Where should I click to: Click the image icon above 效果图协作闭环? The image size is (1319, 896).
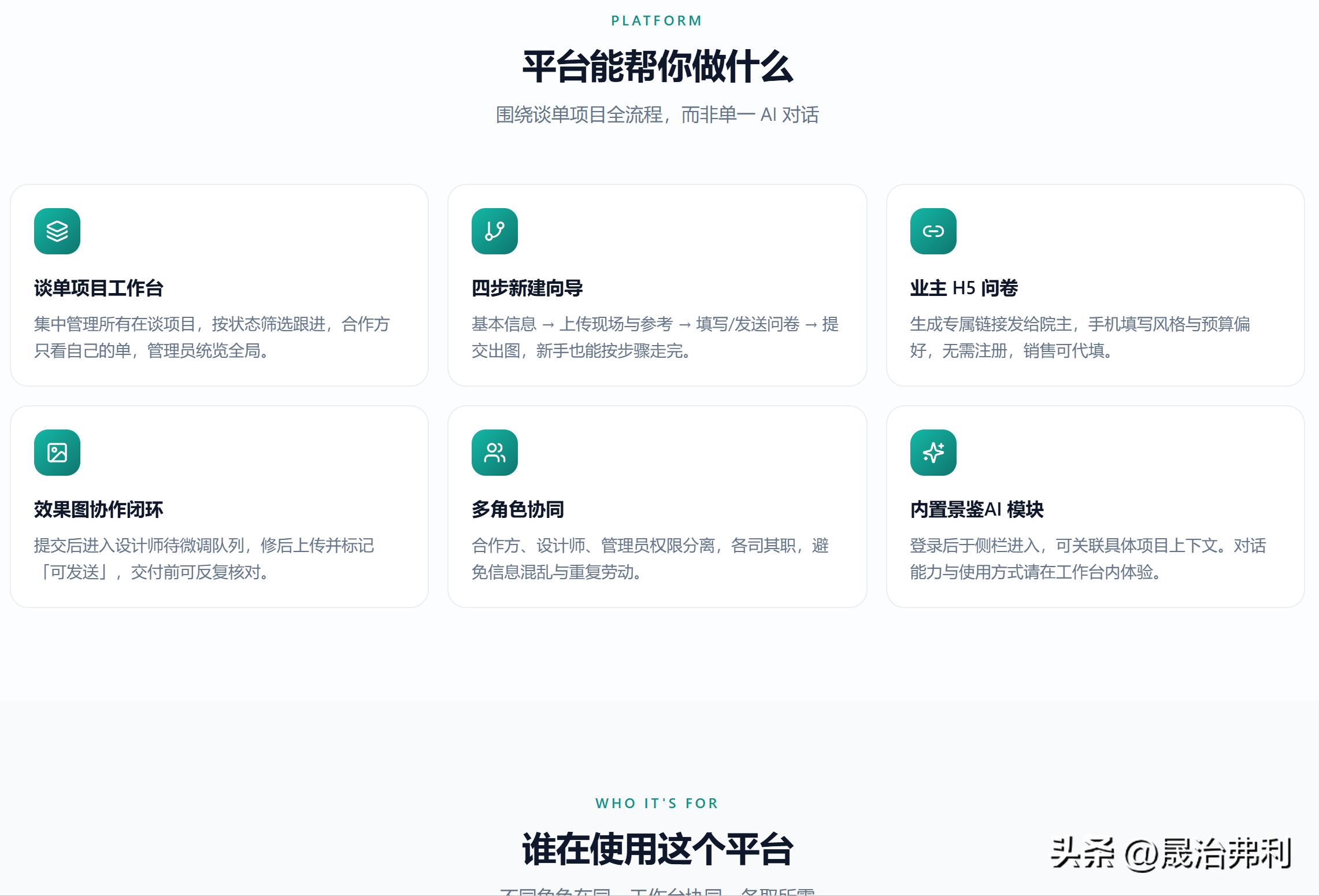point(57,453)
